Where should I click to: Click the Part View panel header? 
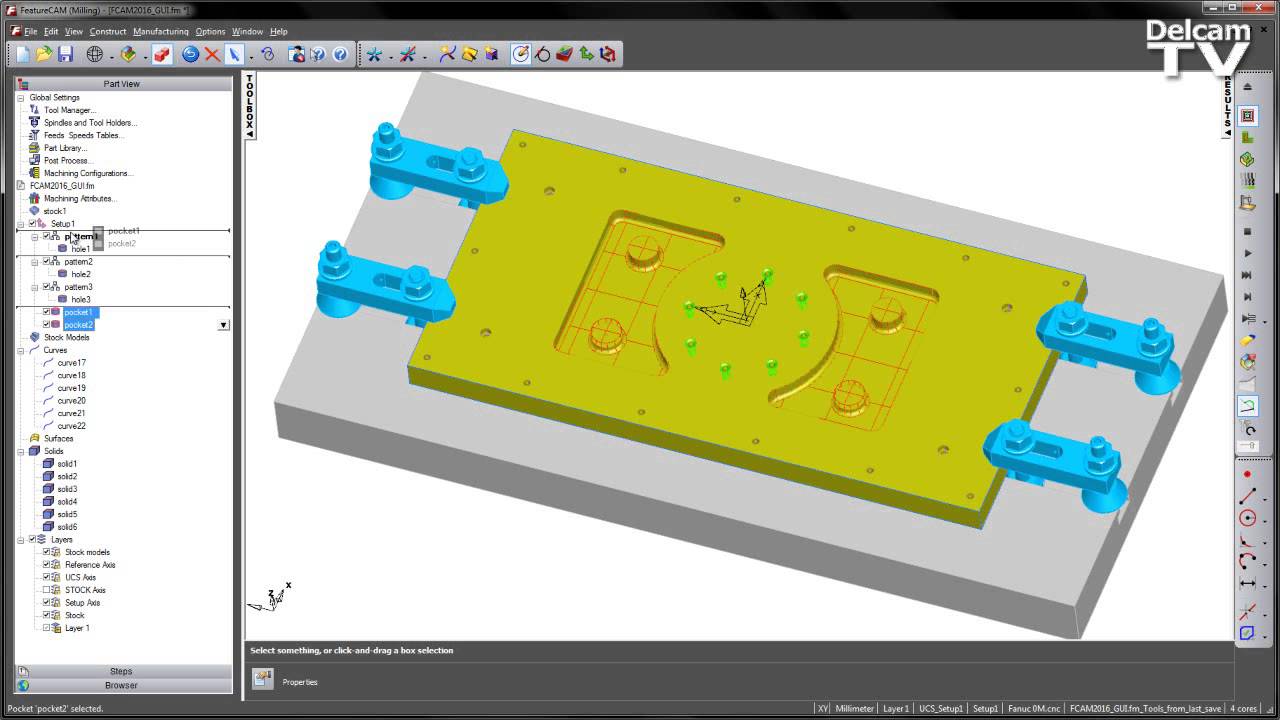point(122,84)
